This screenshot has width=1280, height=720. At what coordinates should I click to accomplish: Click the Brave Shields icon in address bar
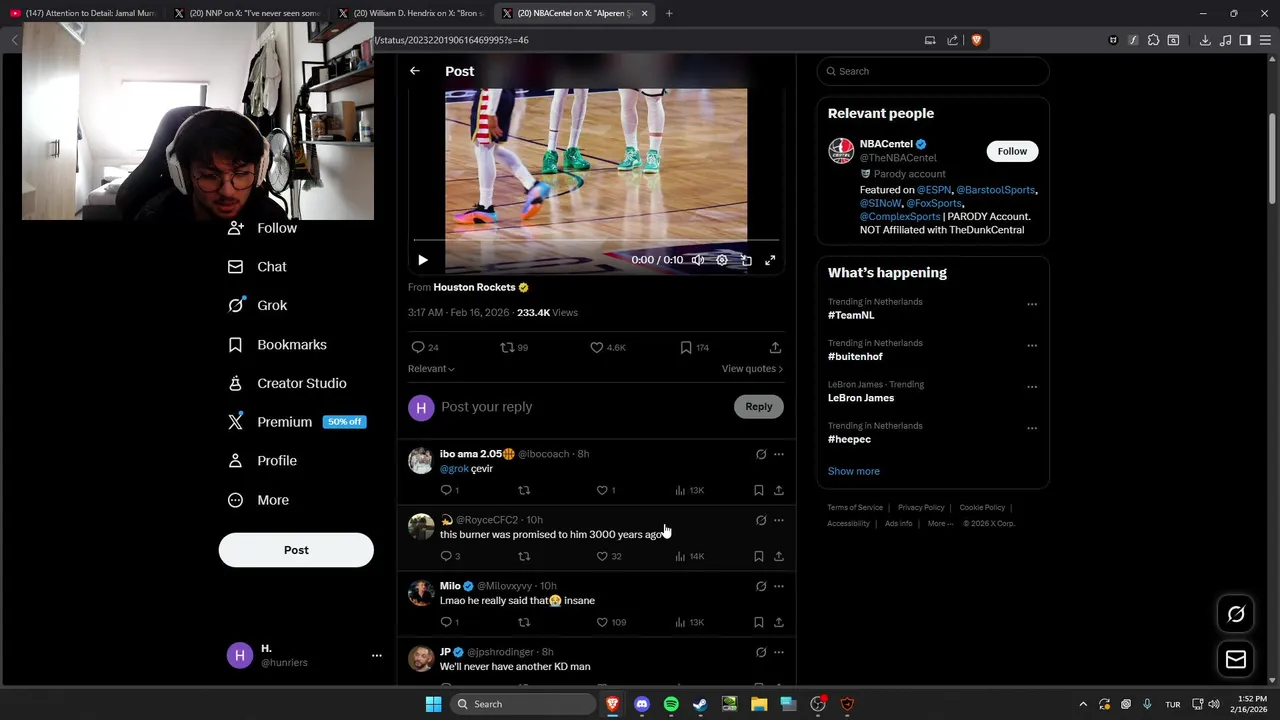click(977, 40)
